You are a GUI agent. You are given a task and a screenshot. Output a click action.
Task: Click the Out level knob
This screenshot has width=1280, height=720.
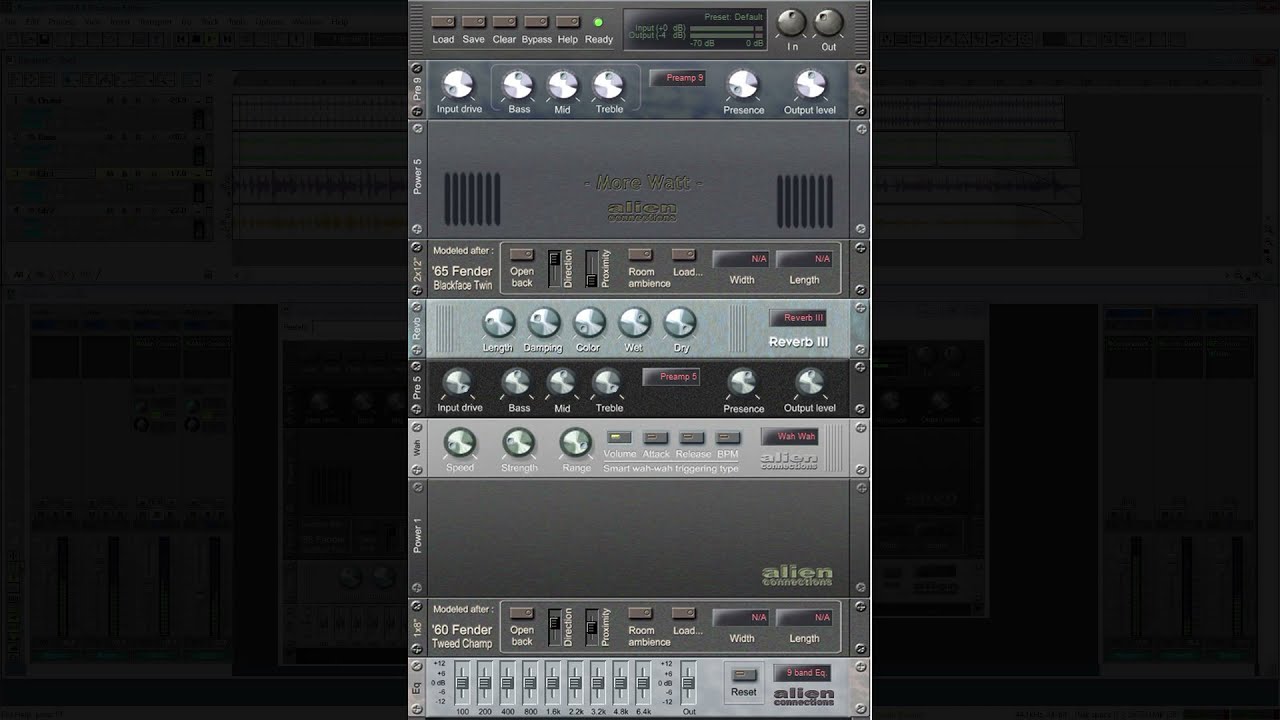coord(829,22)
